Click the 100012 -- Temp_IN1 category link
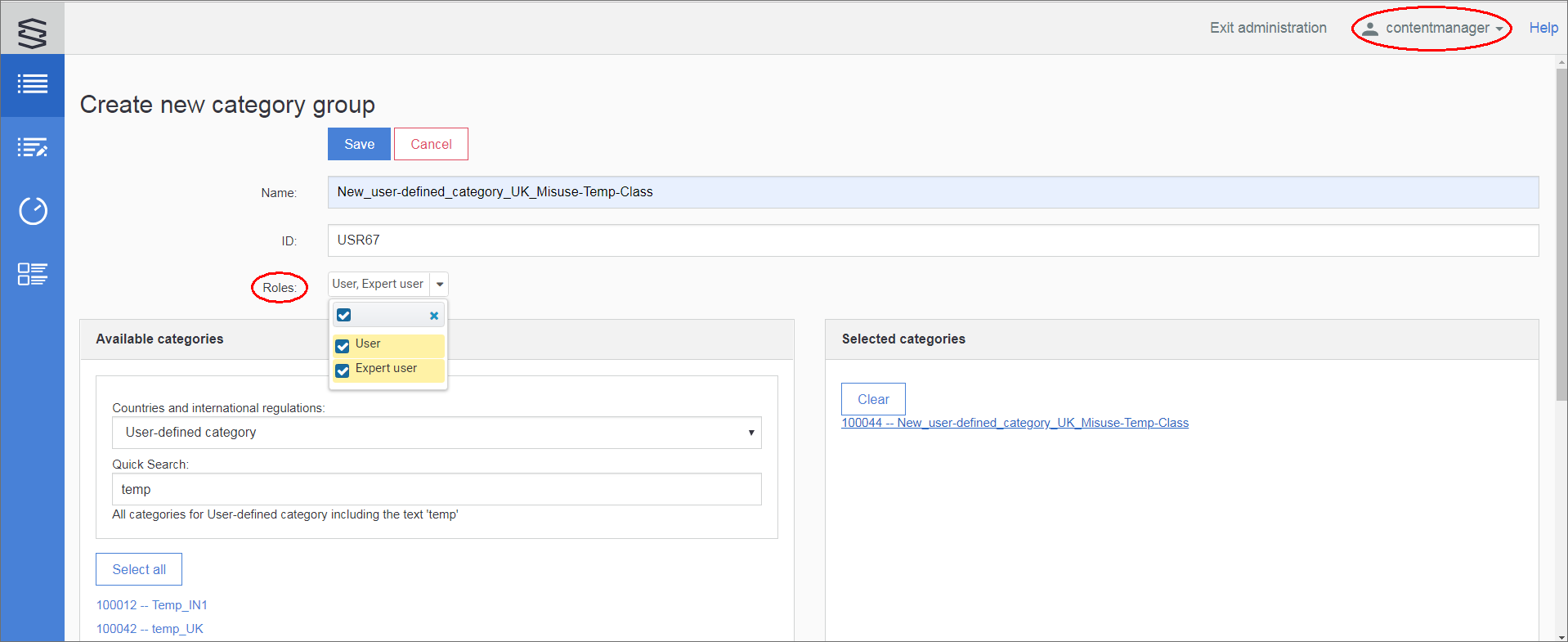1568x642 pixels. pyautogui.click(x=152, y=605)
